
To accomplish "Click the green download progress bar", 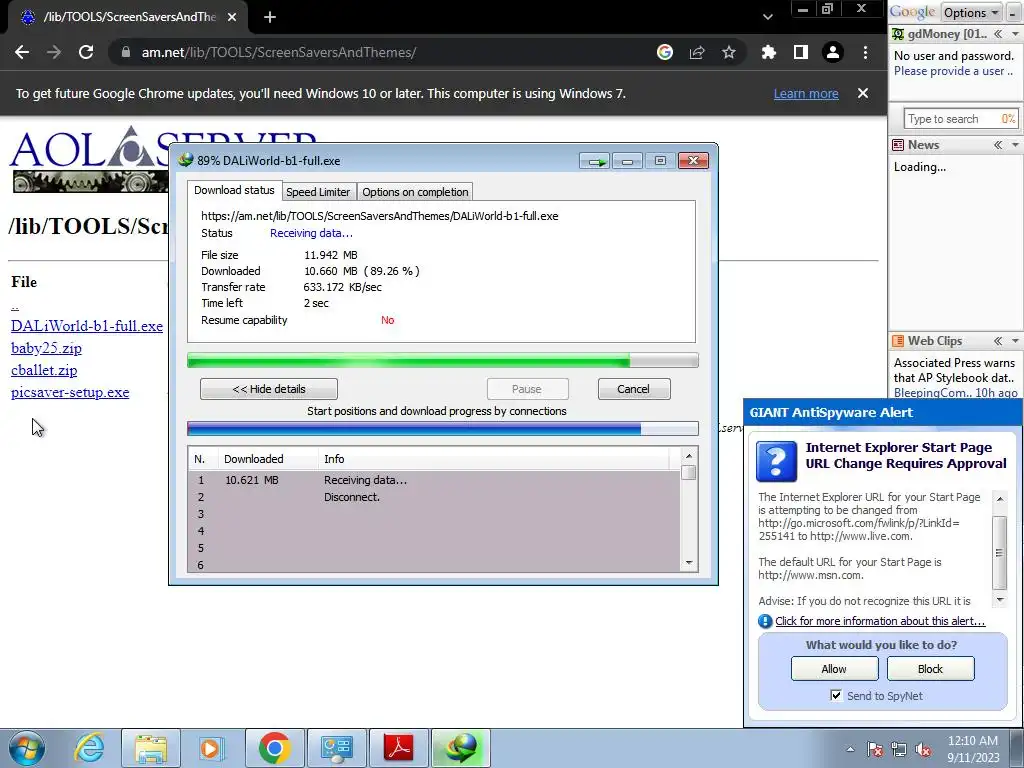I will (x=443, y=360).
